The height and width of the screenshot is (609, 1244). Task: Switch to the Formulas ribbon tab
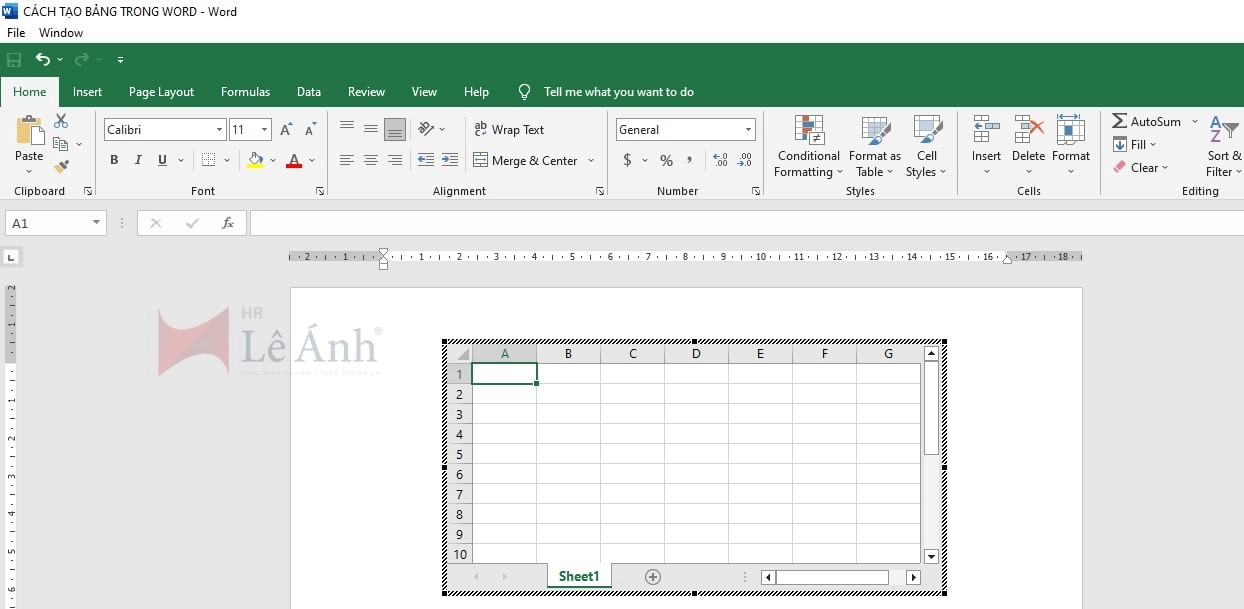tap(245, 92)
